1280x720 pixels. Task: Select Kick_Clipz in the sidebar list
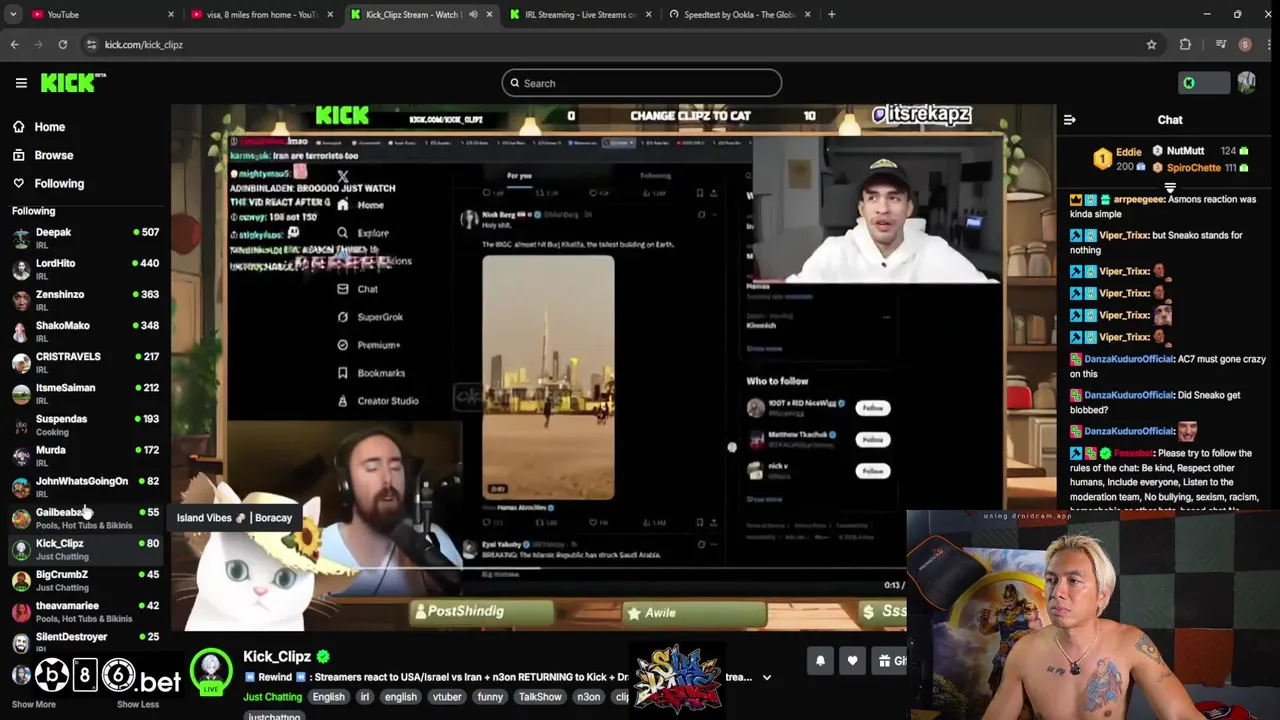click(85, 549)
